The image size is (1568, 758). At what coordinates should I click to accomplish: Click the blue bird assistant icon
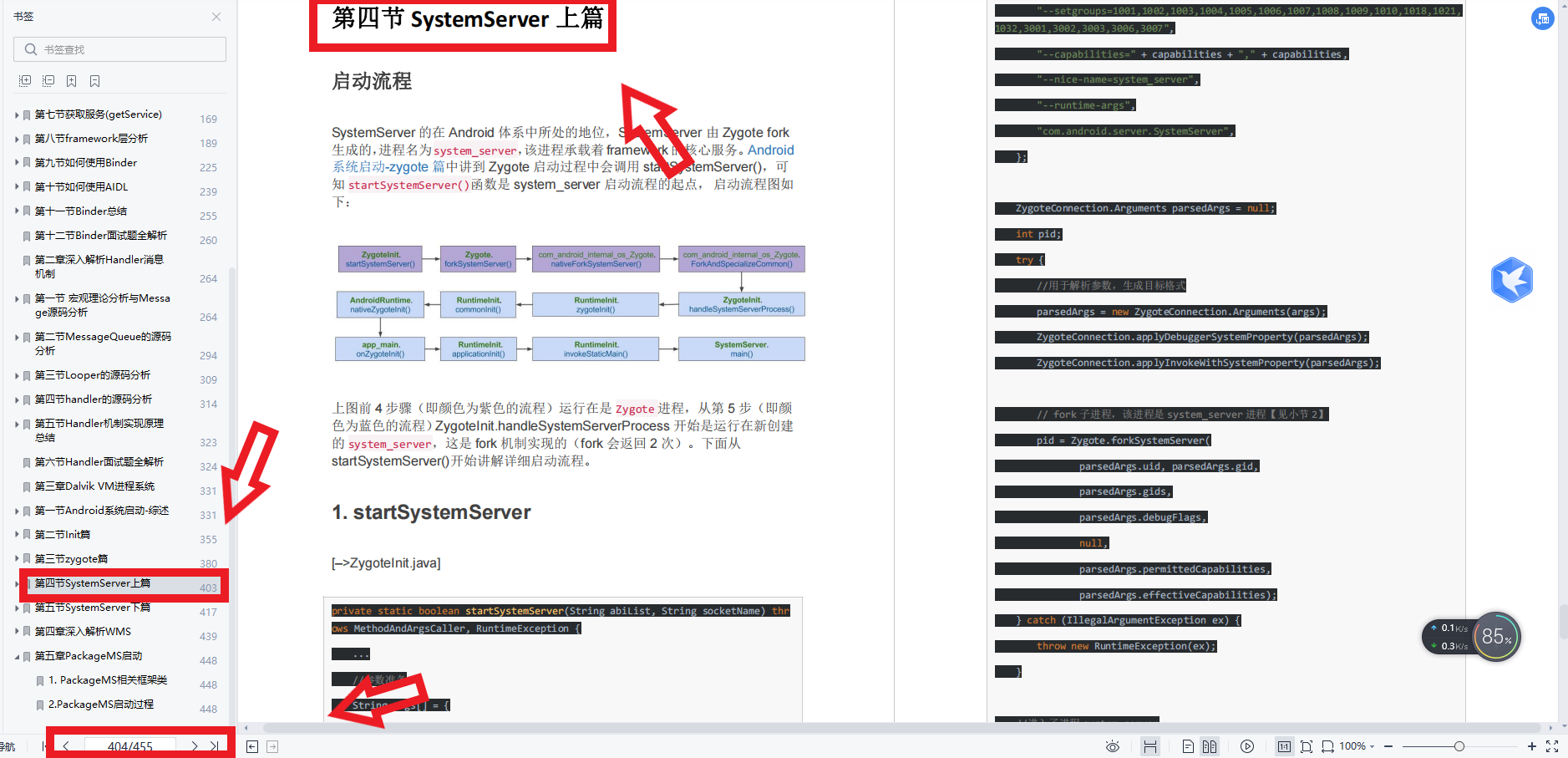tap(1511, 280)
